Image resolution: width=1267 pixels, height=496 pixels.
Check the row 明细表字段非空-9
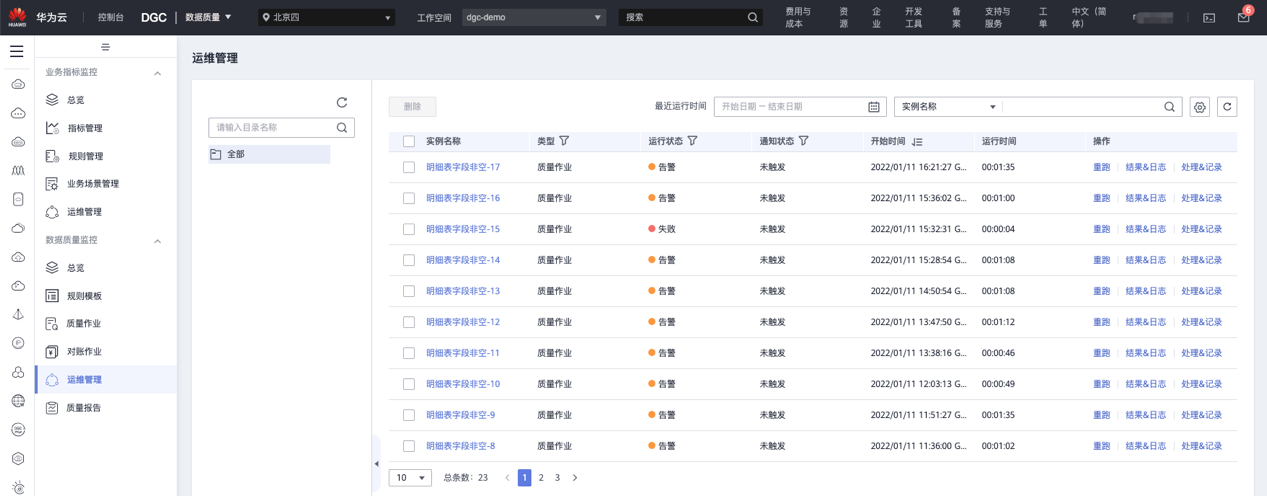pos(409,415)
